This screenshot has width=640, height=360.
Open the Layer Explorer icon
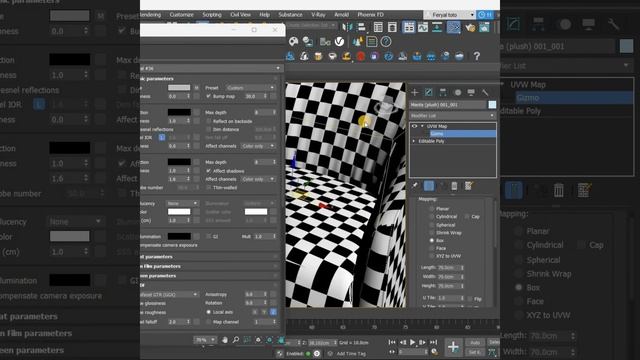point(392,27)
